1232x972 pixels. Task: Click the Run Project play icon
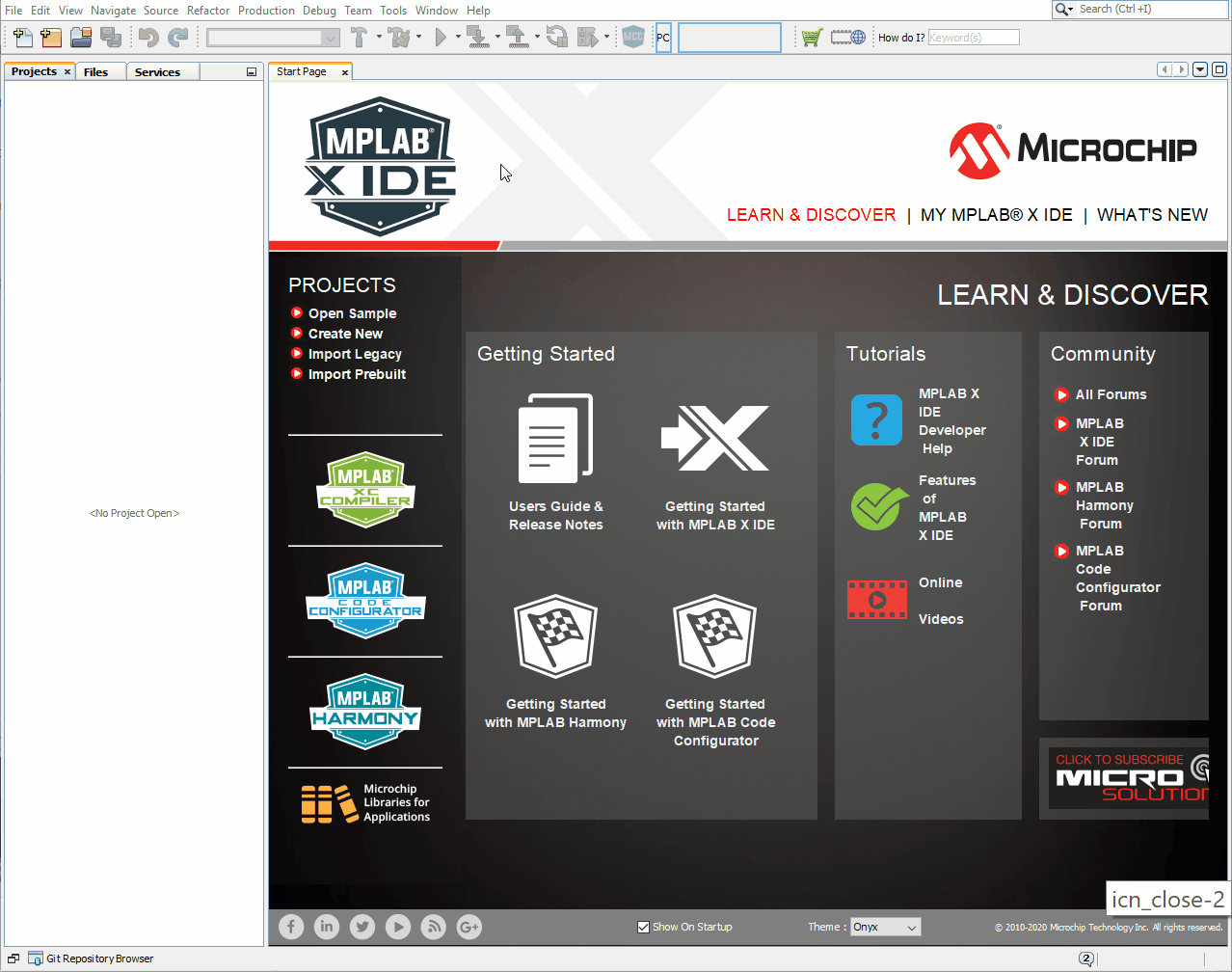click(441, 38)
